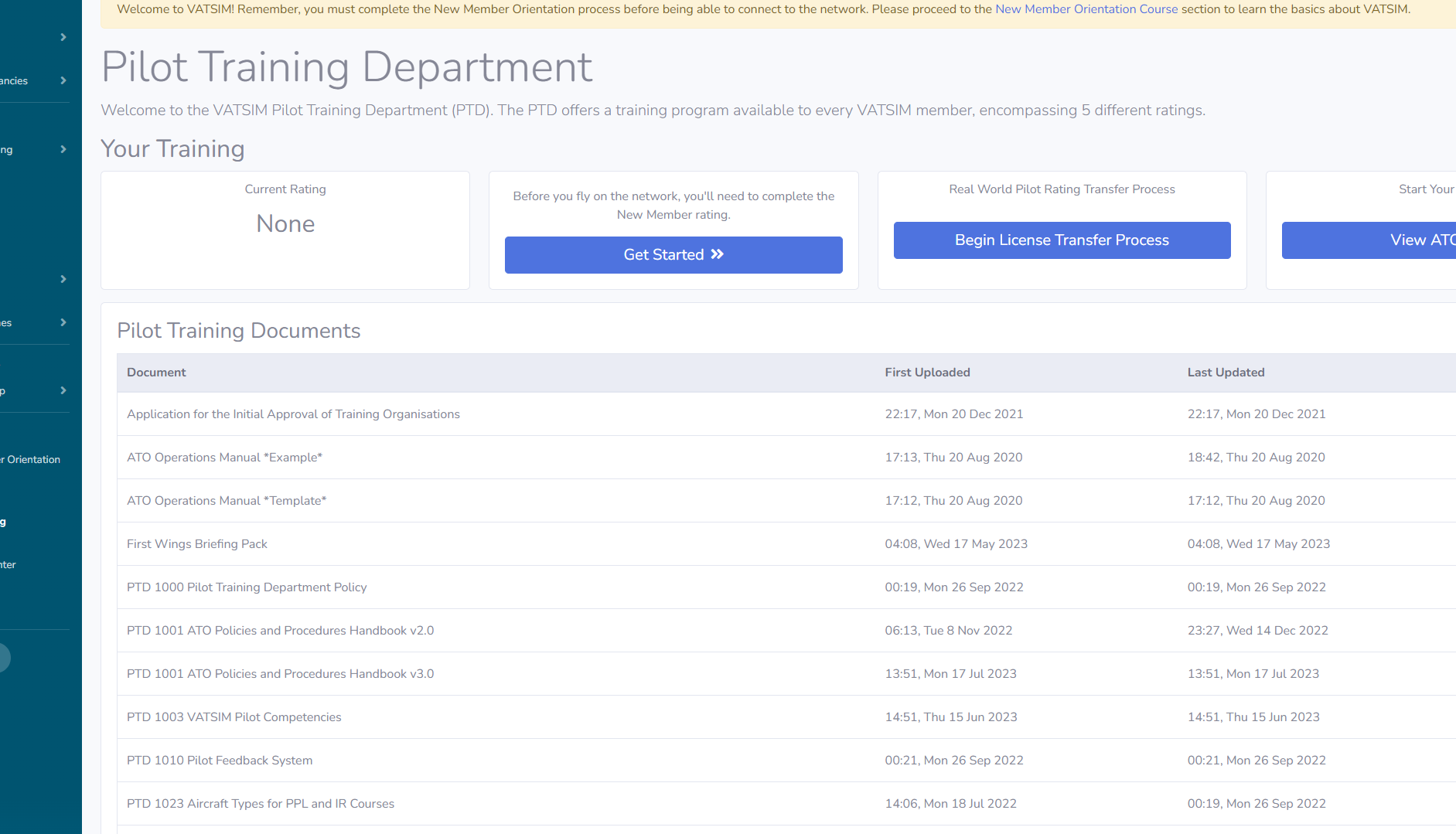Select first uploaded date '14:06, Mon 18 Jul 2022'
Viewport: 1456px width, 834px height.
click(950, 803)
